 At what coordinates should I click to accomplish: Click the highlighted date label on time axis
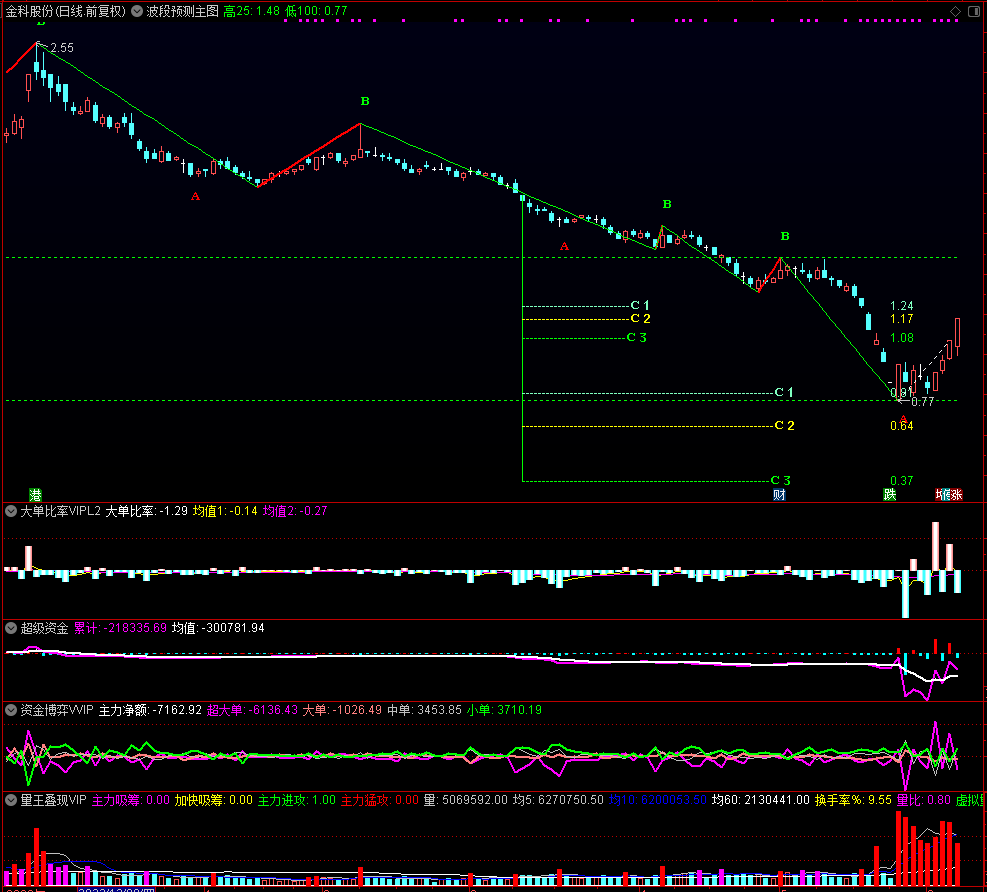116,889
